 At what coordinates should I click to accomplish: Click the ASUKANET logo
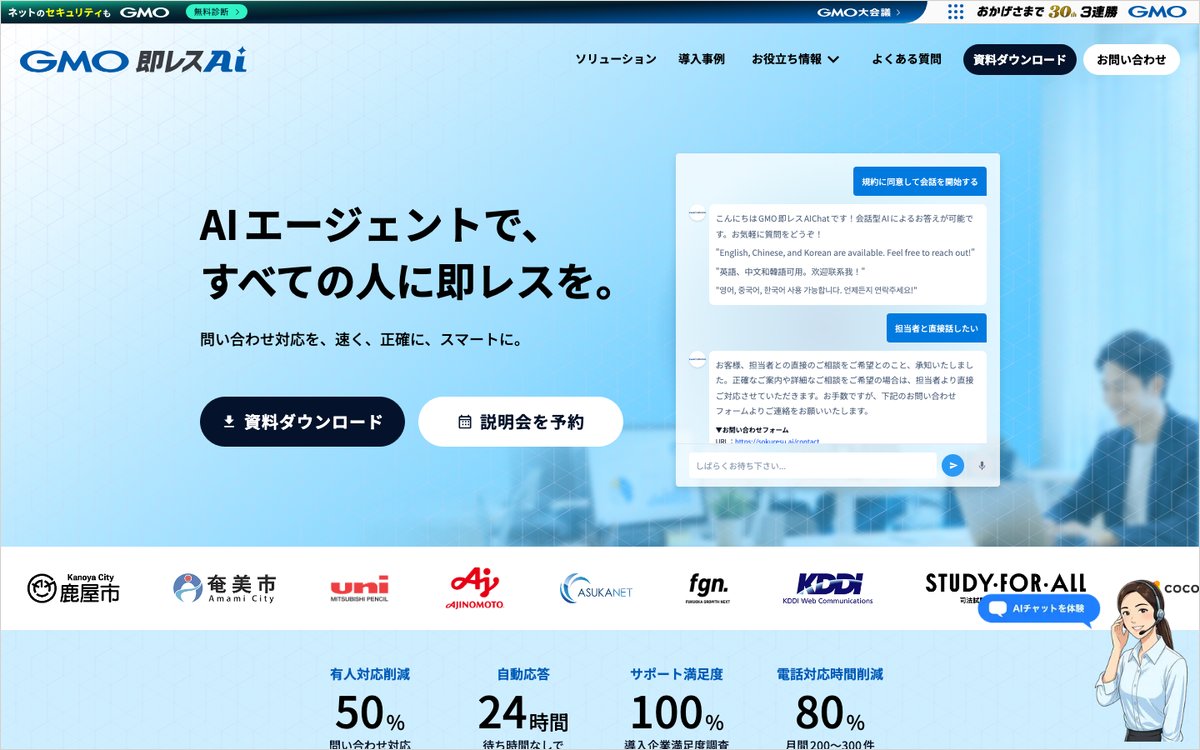pos(596,589)
